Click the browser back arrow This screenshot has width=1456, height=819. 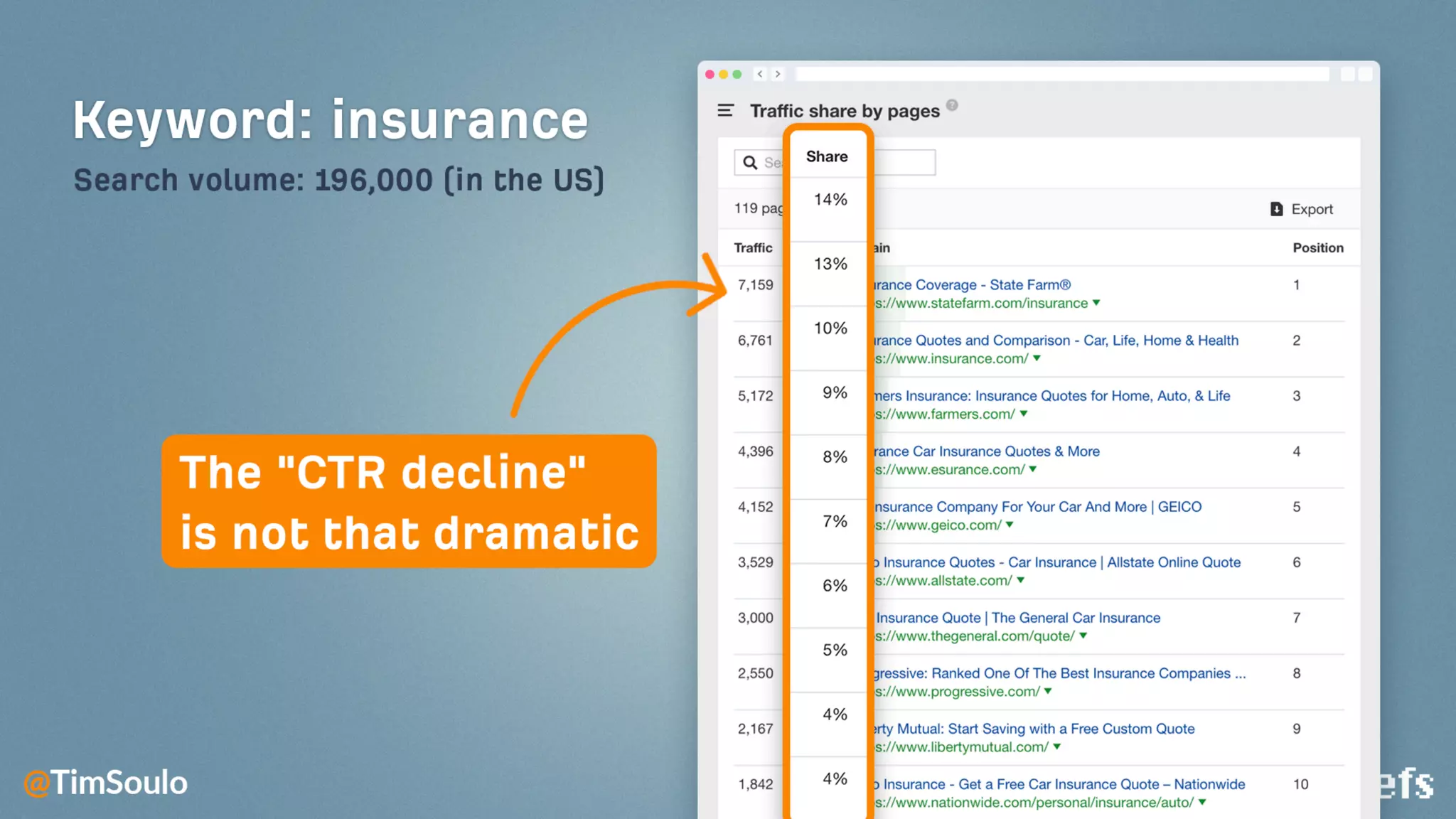[760, 74]
